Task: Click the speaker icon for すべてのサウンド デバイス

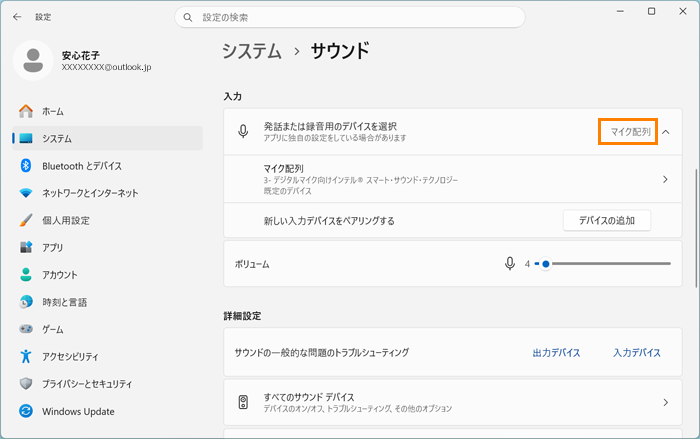Action: (243, 402)
